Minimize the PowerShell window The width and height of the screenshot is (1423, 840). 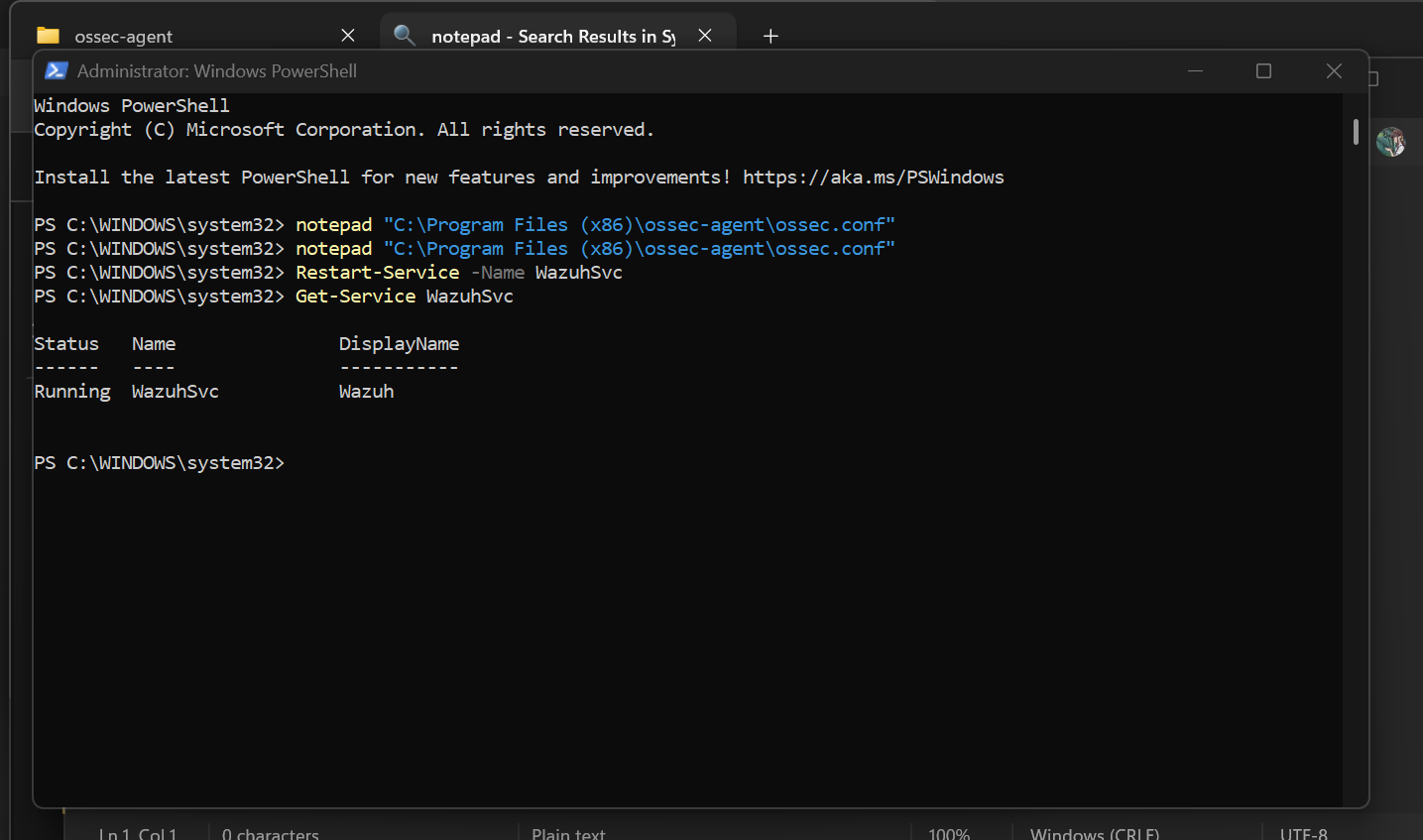[x=1195, y=70]
